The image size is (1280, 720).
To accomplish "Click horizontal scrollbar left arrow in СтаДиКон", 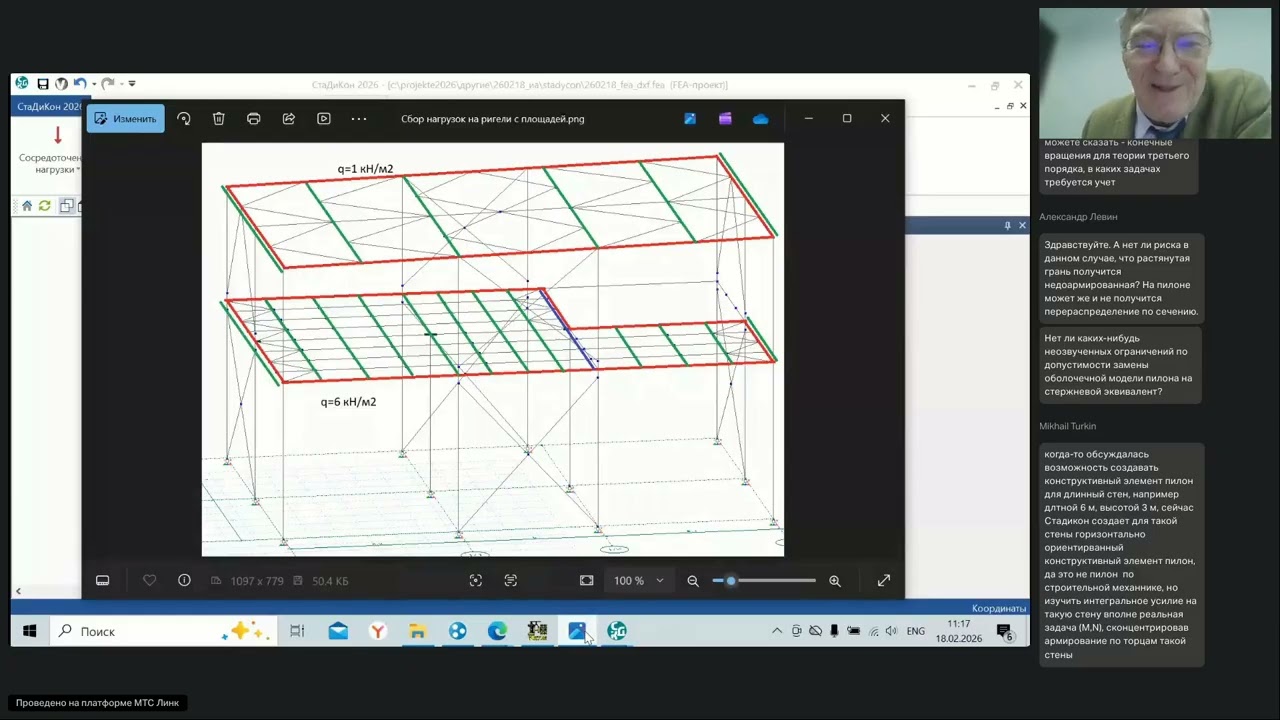I will [x=18, y=591].
